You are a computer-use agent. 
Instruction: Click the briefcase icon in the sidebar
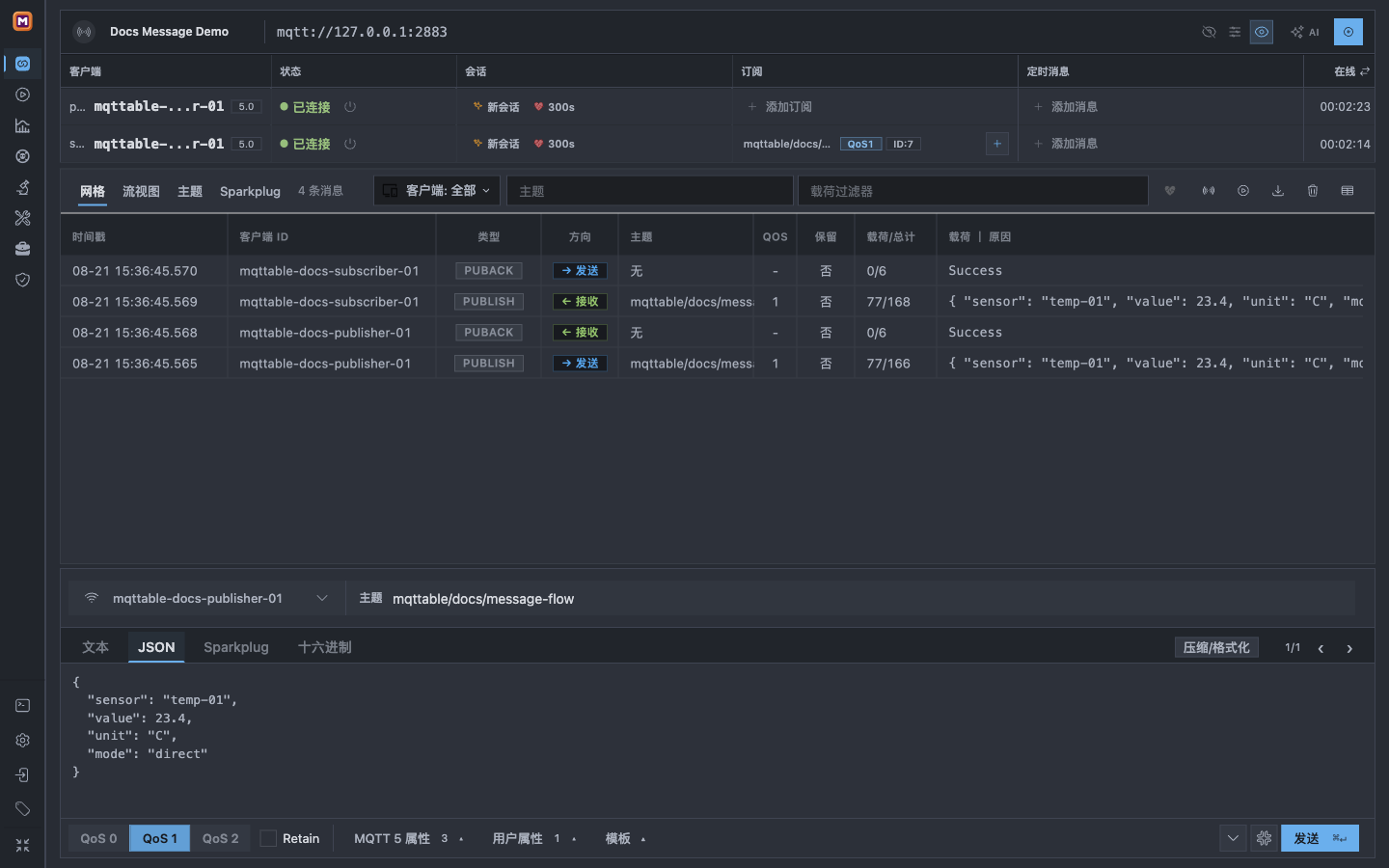(x=22, y=249)
